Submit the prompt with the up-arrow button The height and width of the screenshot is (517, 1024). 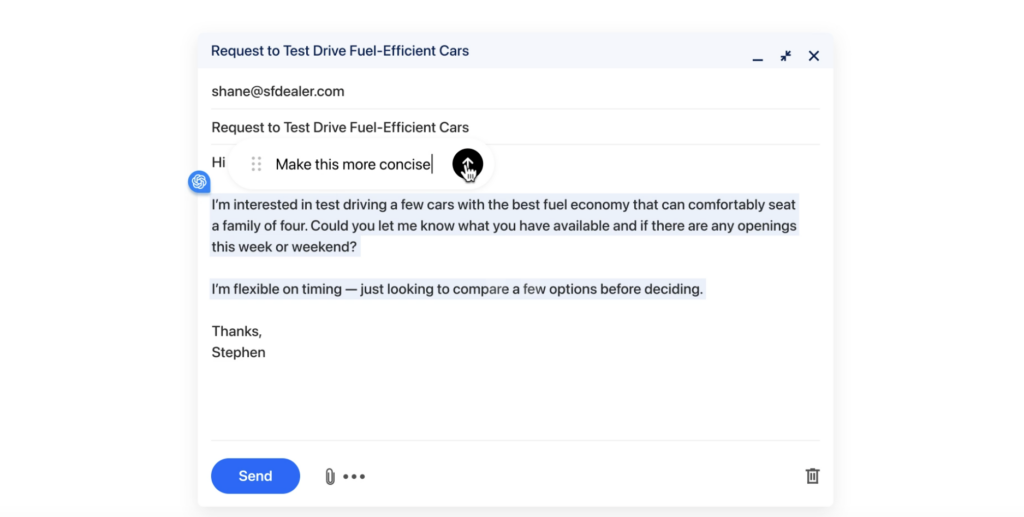467,164
